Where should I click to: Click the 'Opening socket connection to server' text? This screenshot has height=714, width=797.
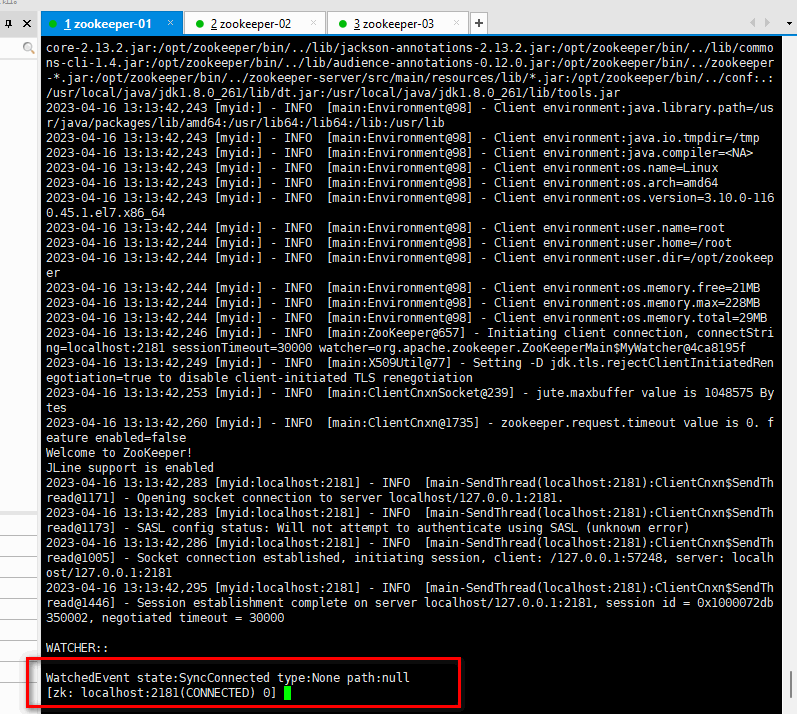pos(259,498)
